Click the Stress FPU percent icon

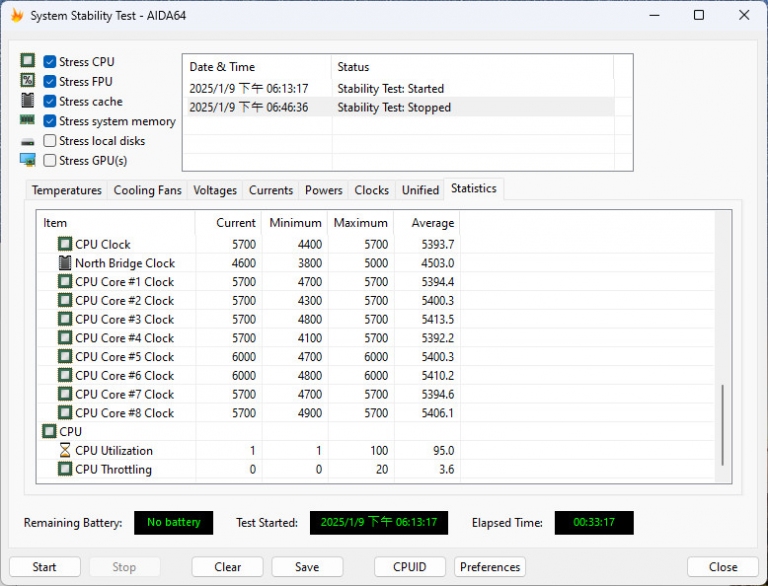point(27,80)
